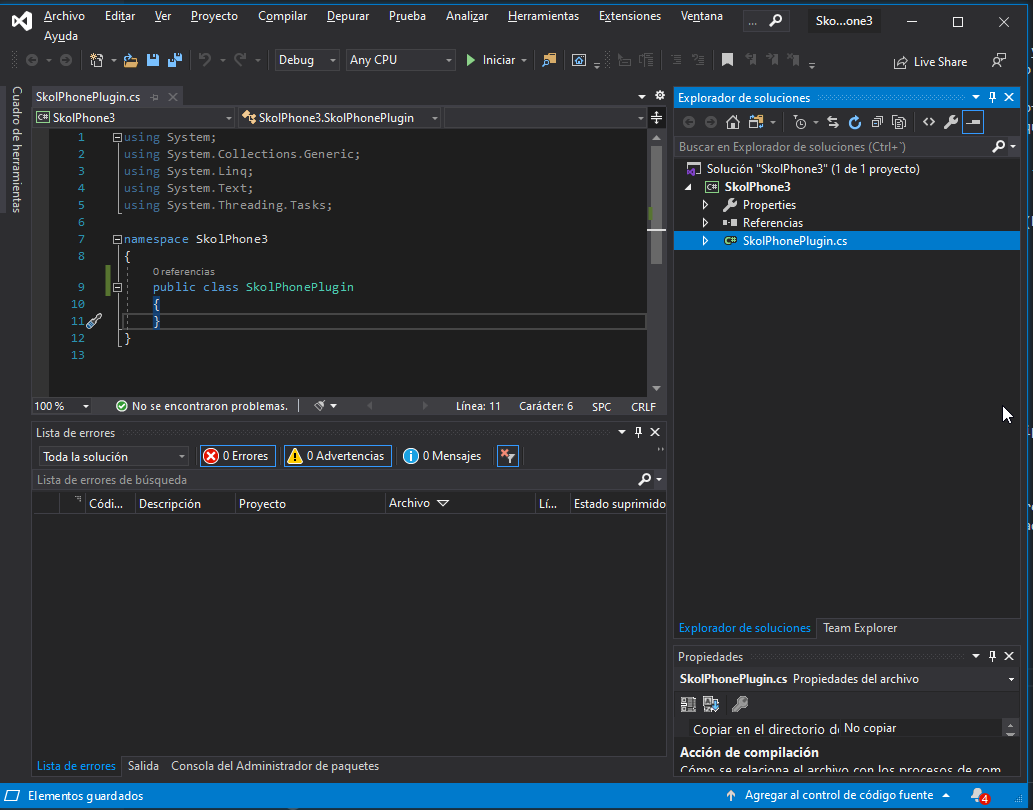Image resolution: width=1033 pixels, height=810 pixels.
Task: Click the View Code icon in Solution Explorer
Action: click(x=929, y=123)
